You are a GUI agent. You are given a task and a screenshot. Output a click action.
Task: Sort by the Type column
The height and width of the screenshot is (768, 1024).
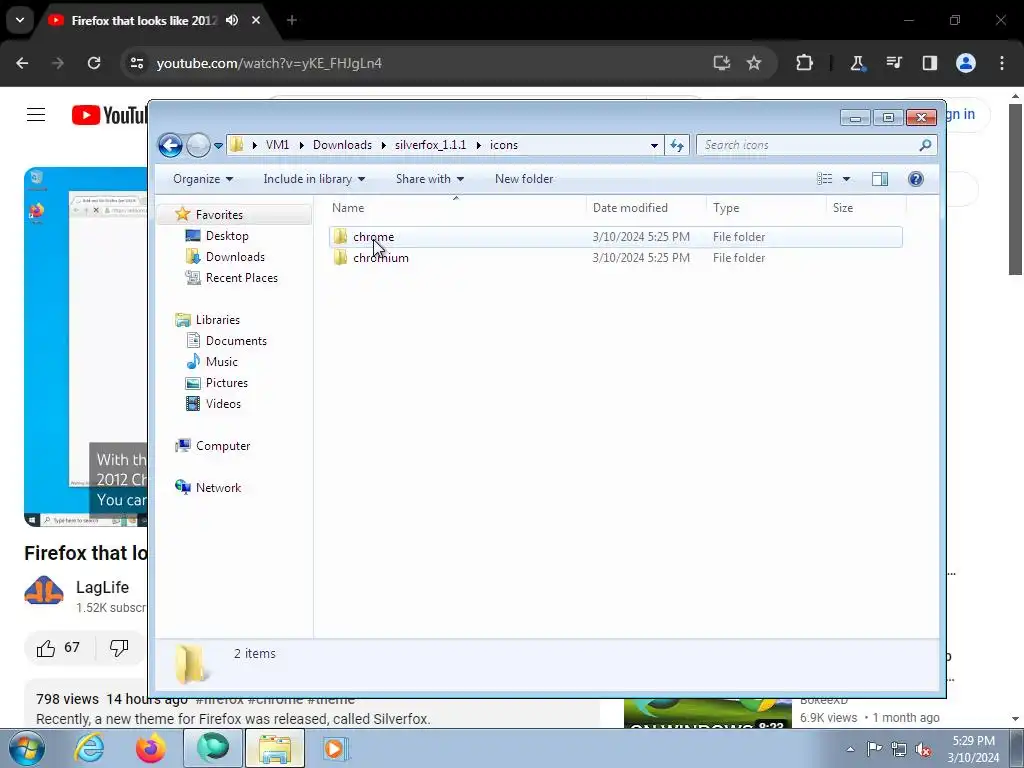(x=726, y=208)
